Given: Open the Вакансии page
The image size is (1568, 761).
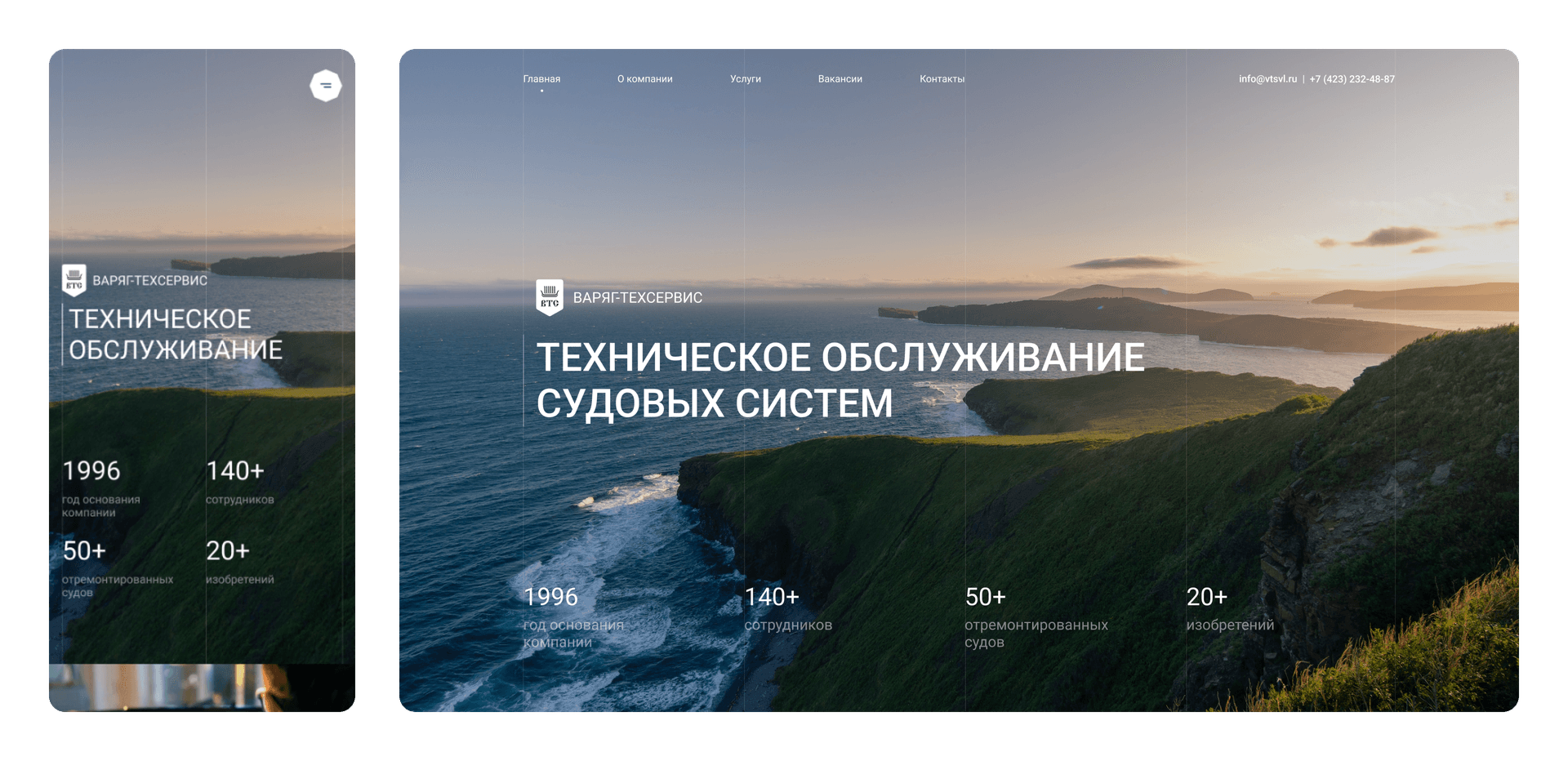Looking at the screenshot, I should tap(840, 79).
